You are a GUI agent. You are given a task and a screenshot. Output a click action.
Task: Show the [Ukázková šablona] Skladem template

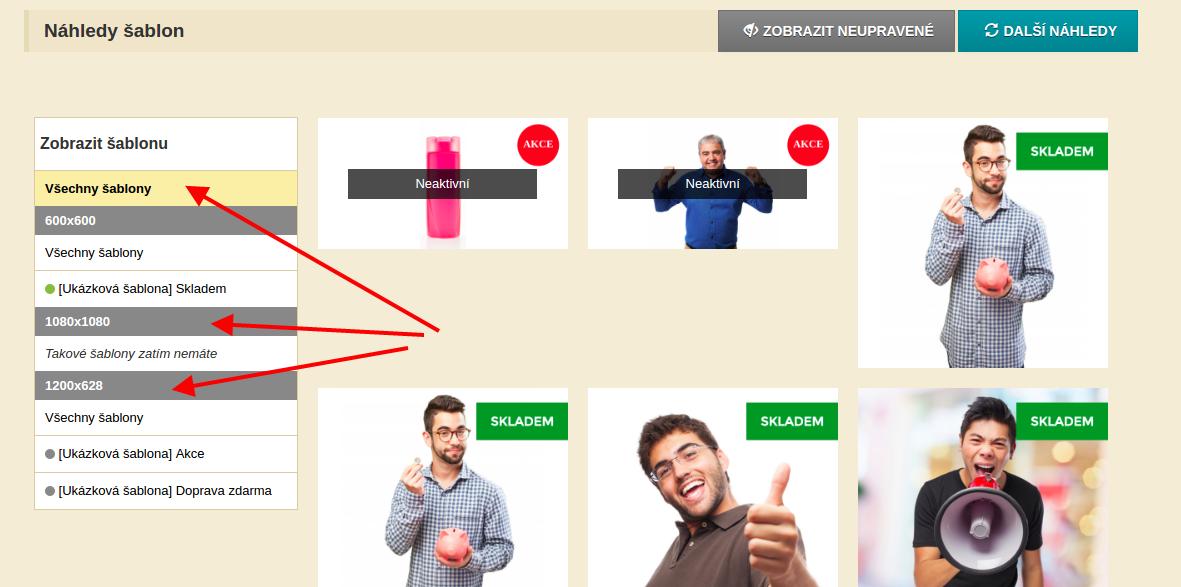click(166, 289)
